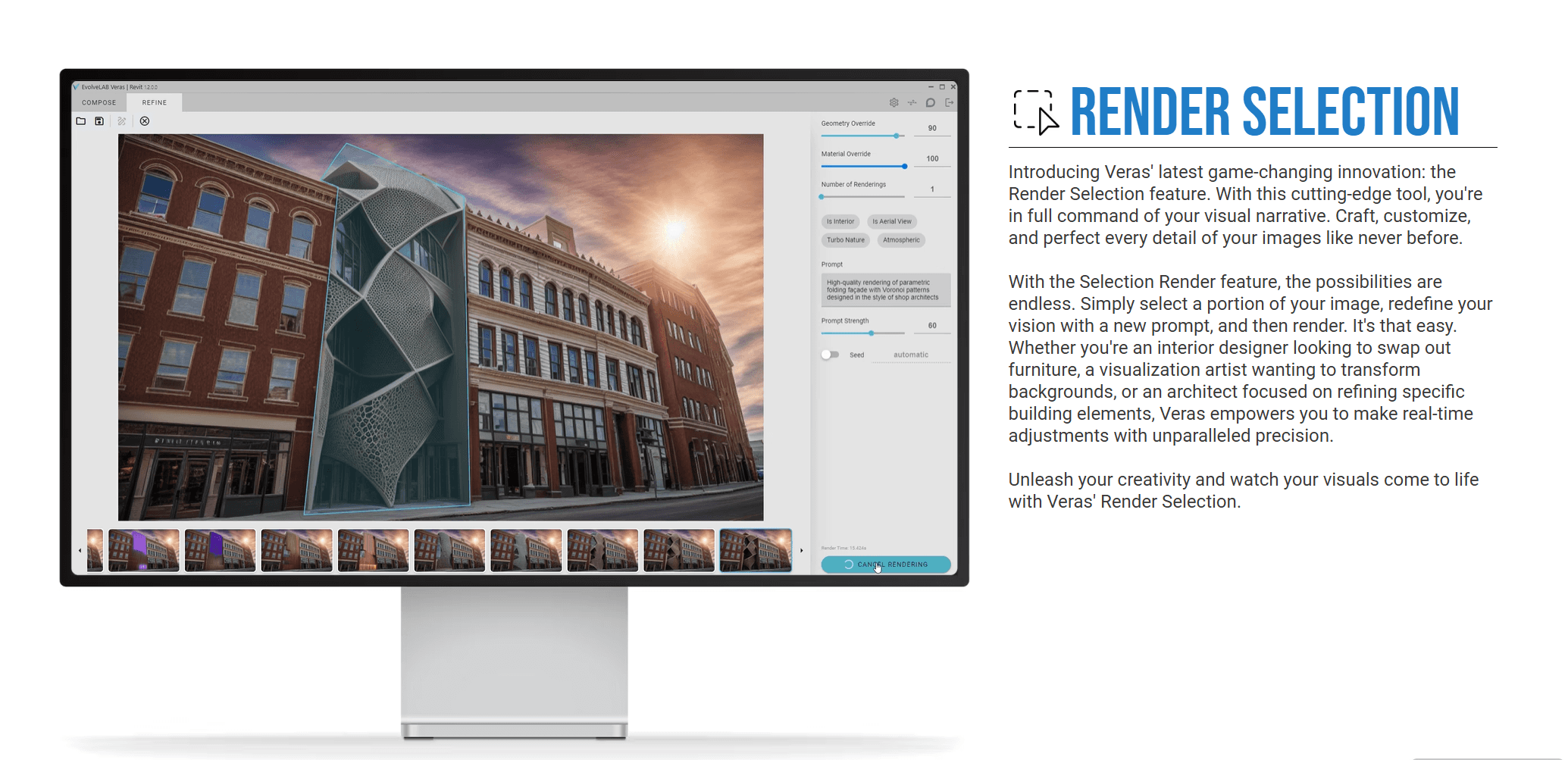Click the slider-node icon beside settings gear

(x=912, y=102)
